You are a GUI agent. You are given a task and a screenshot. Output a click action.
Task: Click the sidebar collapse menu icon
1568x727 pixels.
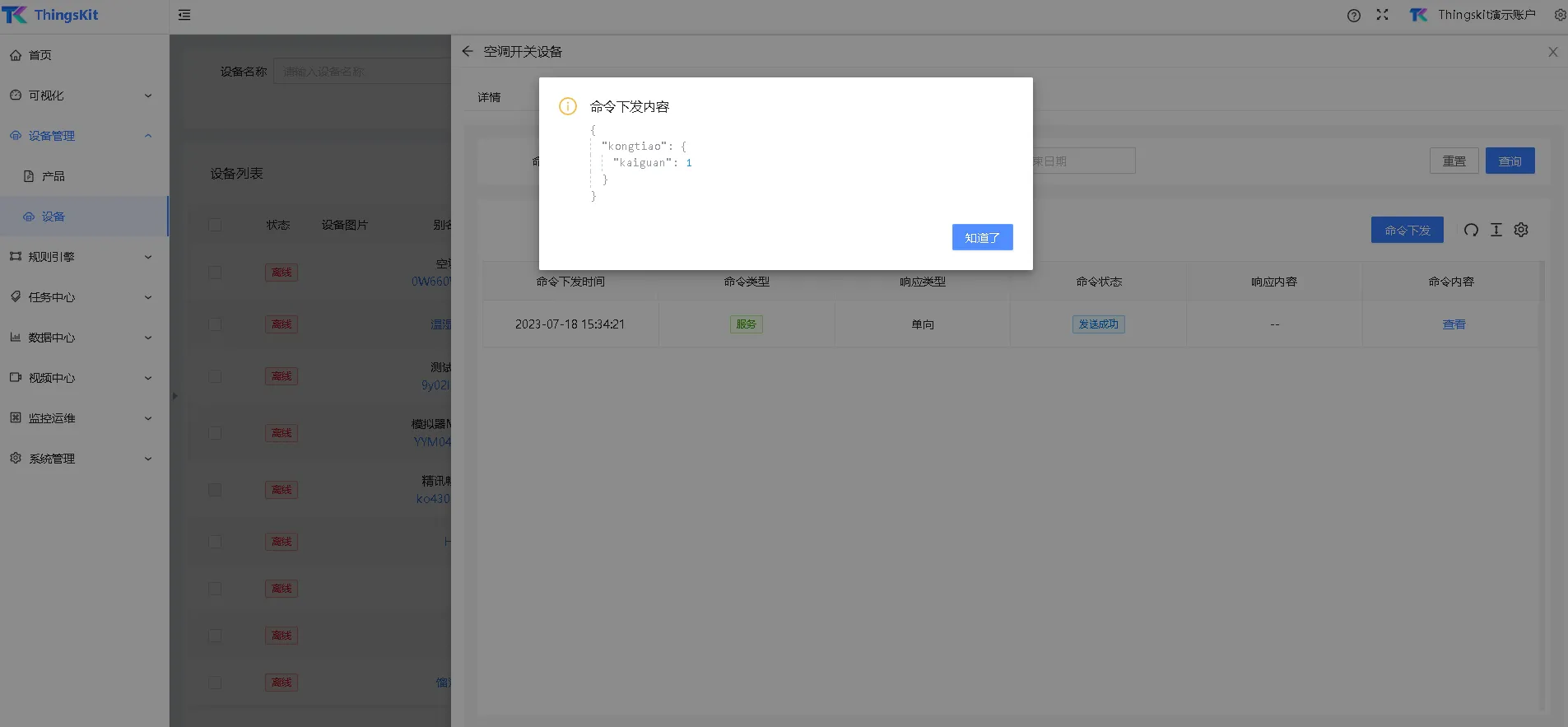pyautogui.click(x=184, y=15)
